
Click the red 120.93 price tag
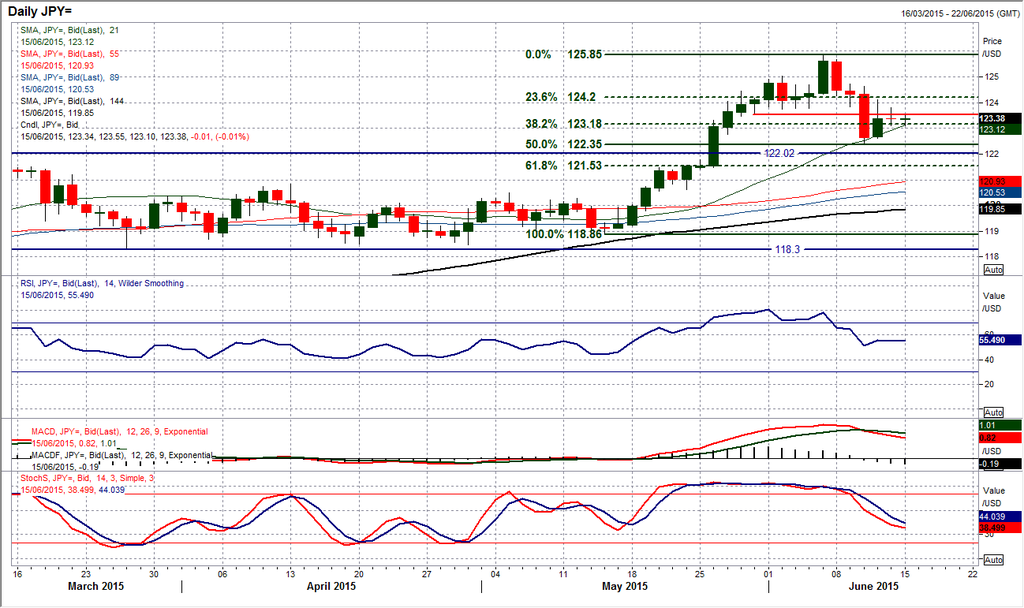(x=992, y=180)
